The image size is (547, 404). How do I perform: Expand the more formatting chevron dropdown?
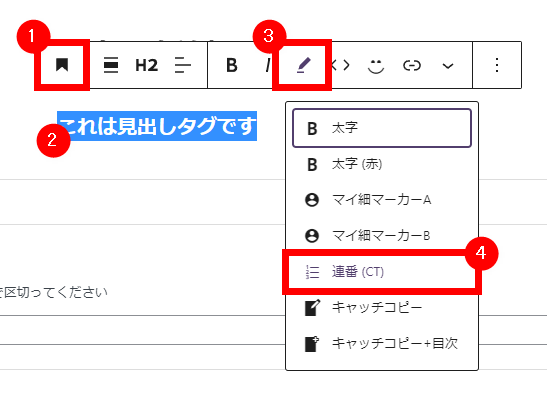[448, 66]
